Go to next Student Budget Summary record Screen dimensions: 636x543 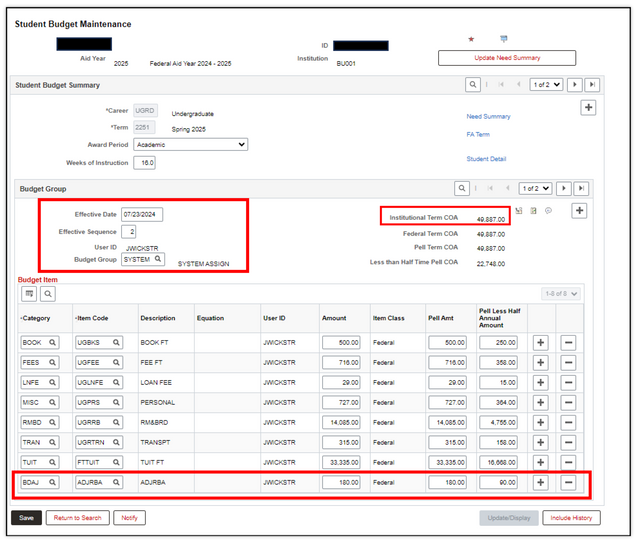pos(575,84)
